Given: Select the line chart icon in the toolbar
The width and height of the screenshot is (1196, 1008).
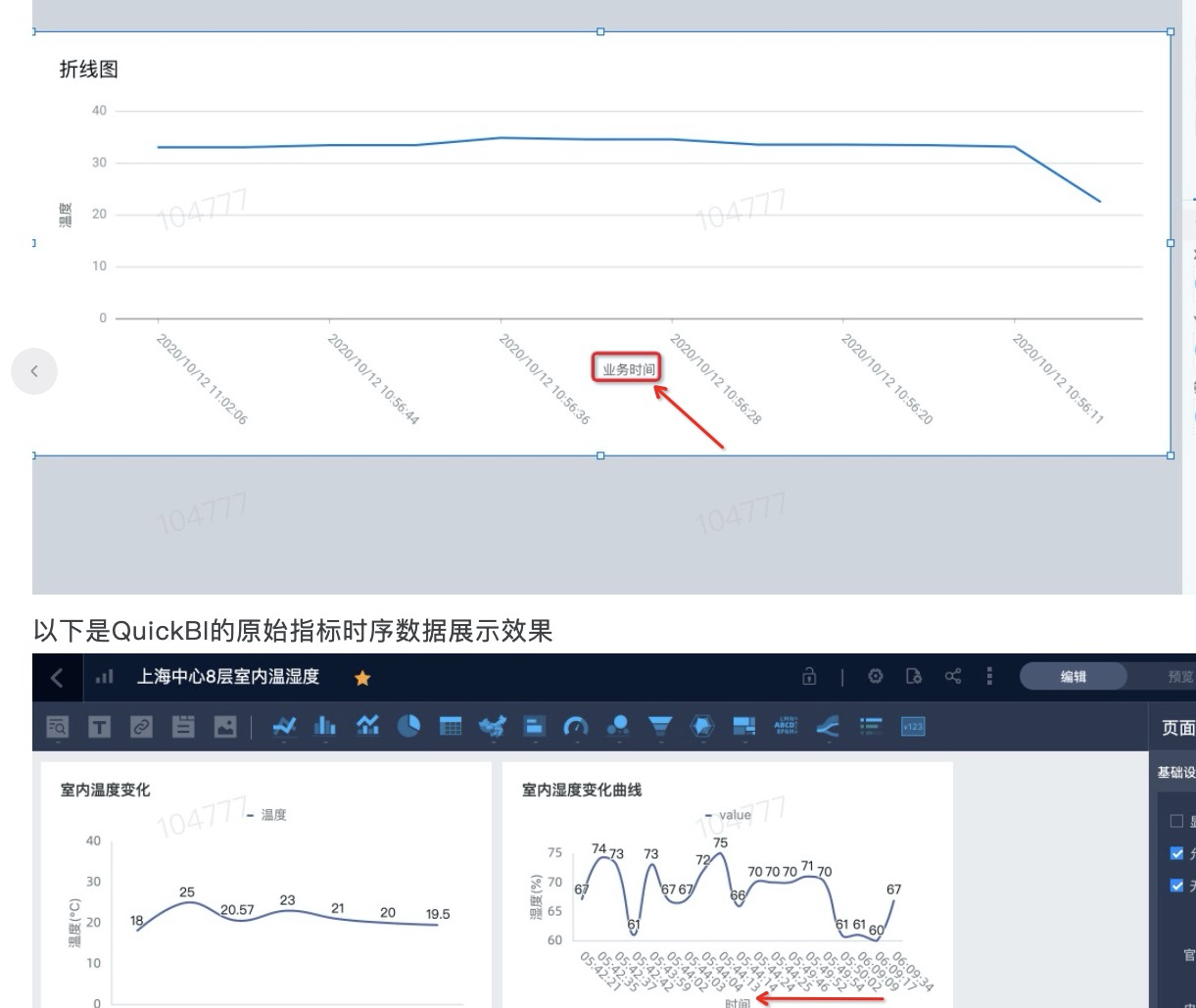Looking at the screenshot, I should coord(284,727).
